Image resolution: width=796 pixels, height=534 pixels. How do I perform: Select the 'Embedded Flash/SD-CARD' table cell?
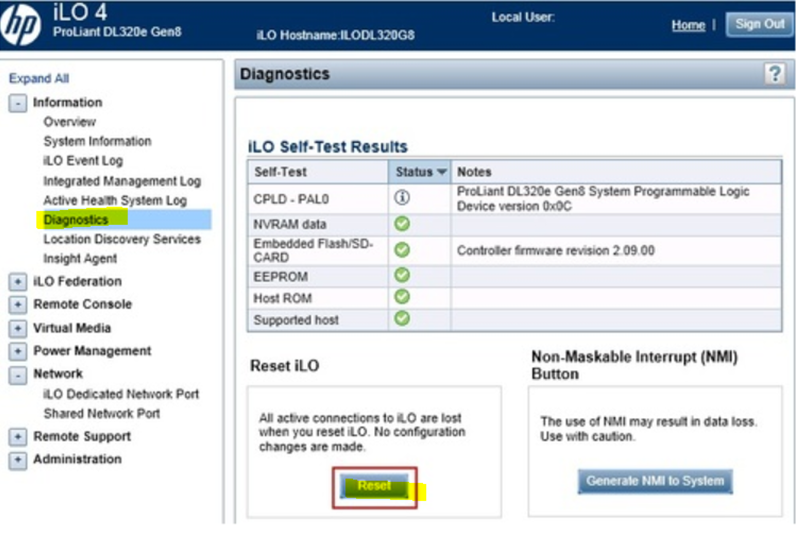(318, 251)
